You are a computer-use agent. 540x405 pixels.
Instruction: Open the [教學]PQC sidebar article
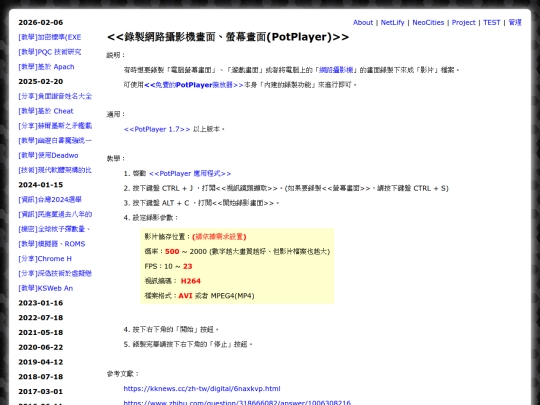(50, 52)
